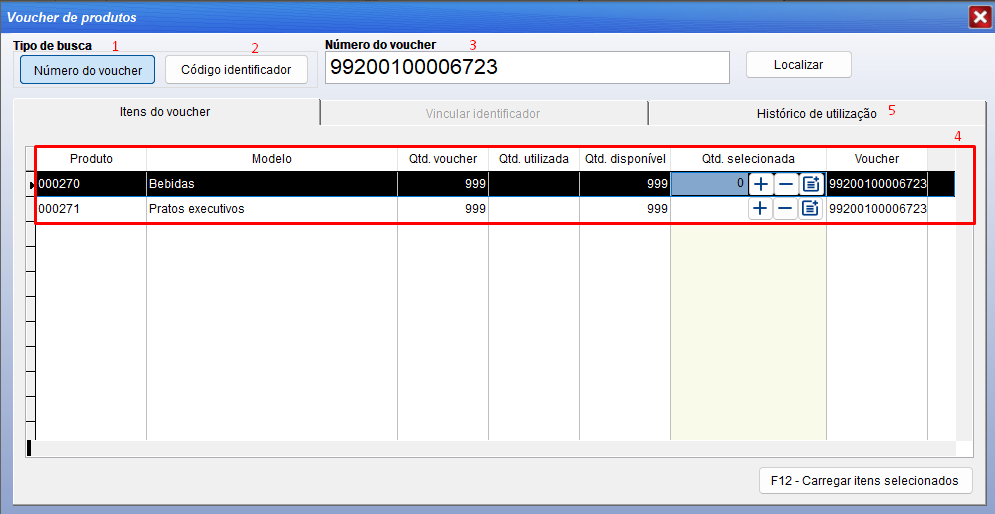Select Código identificador search type

point(236,70)
